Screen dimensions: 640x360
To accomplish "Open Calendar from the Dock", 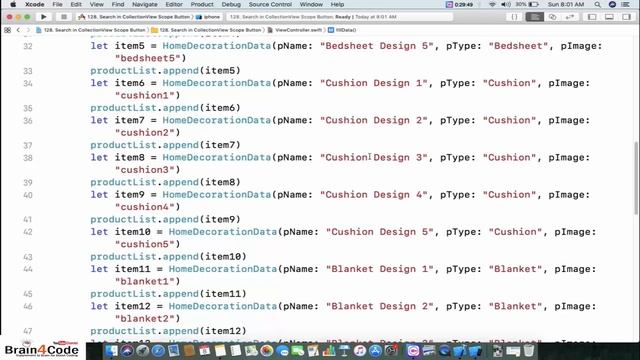I will [204, 351].
